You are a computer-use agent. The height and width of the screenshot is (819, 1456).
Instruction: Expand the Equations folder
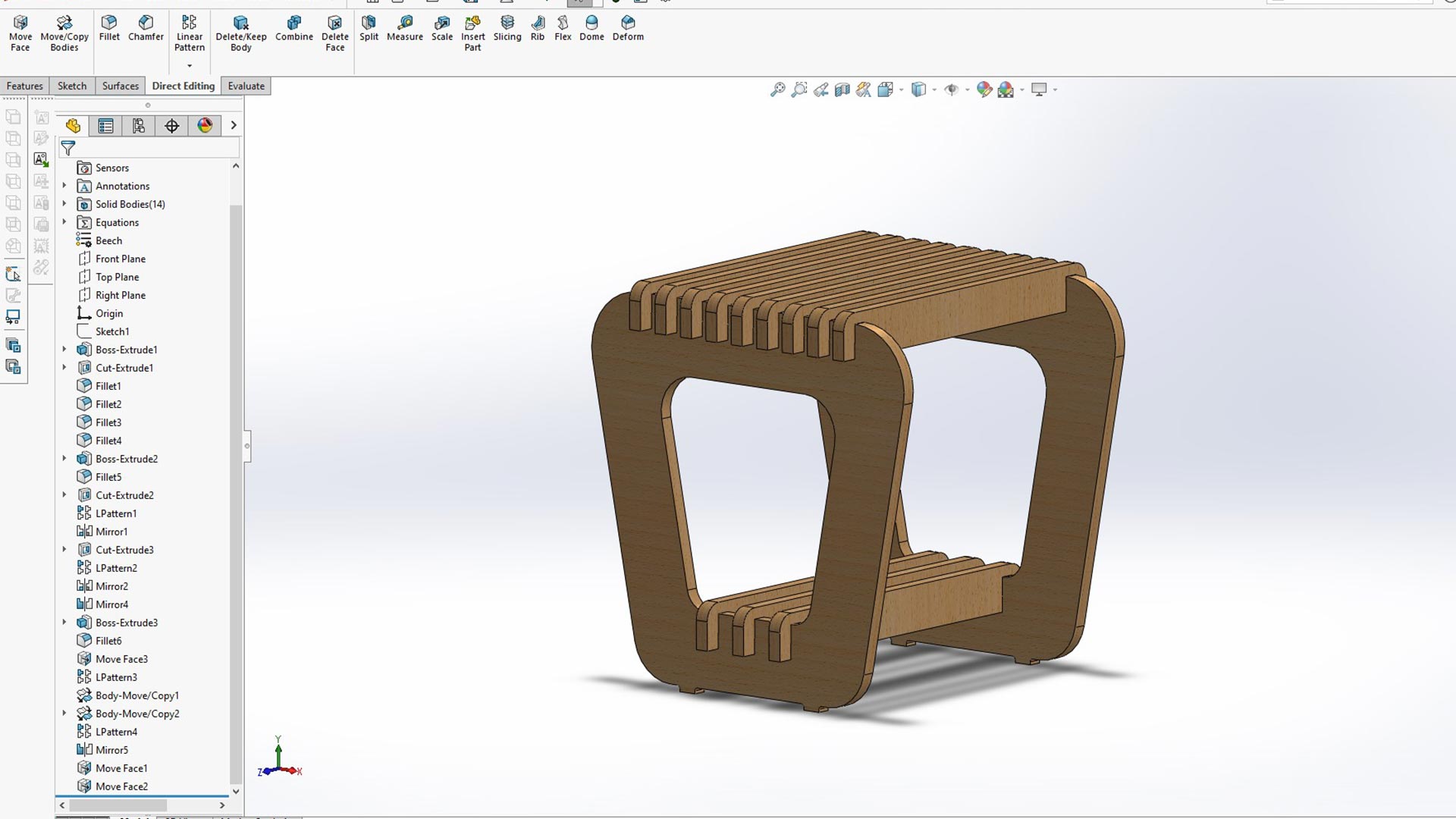pos(64,222)
